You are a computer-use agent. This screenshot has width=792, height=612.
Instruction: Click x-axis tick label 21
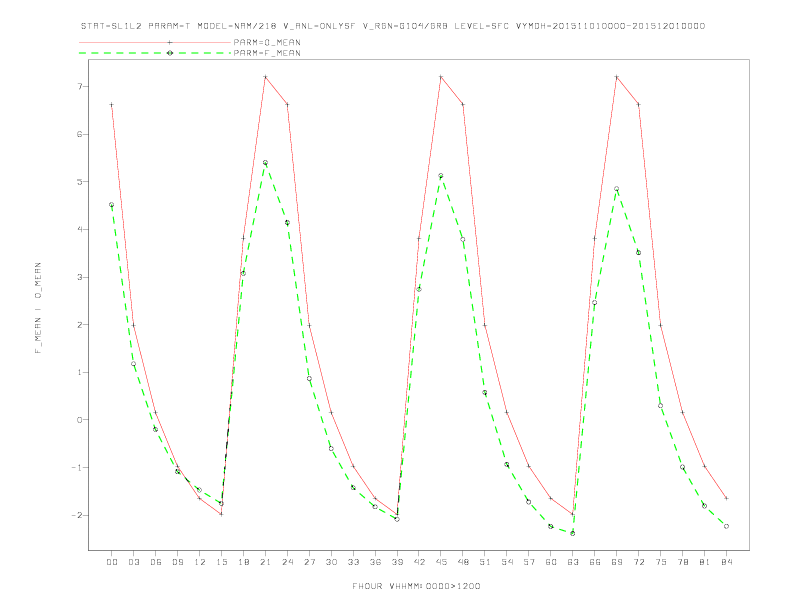pos(265,562)
